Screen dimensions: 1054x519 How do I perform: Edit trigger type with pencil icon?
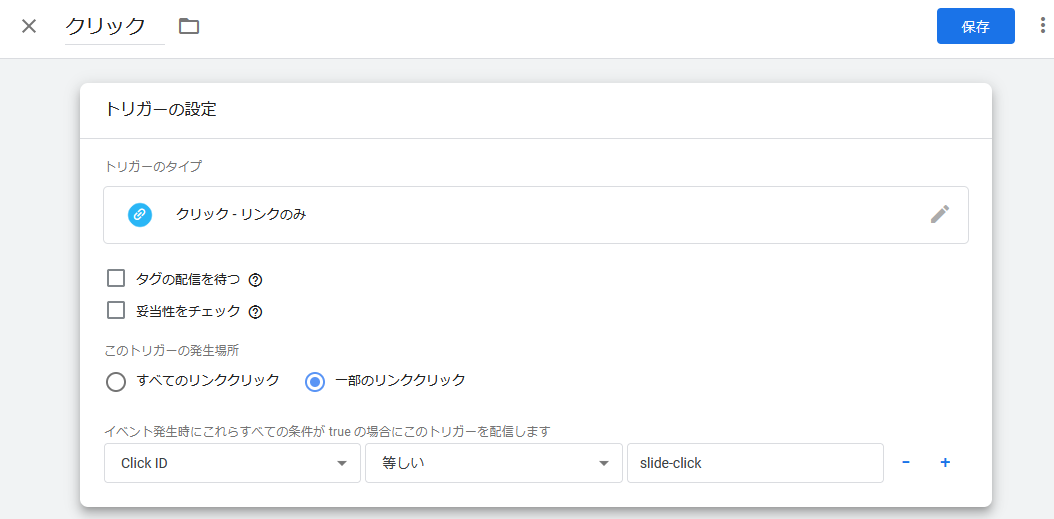point(940,214)
